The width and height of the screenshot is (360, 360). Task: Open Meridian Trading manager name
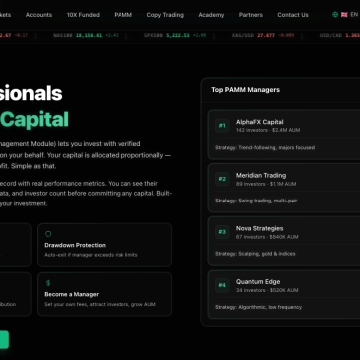point(261,175)
